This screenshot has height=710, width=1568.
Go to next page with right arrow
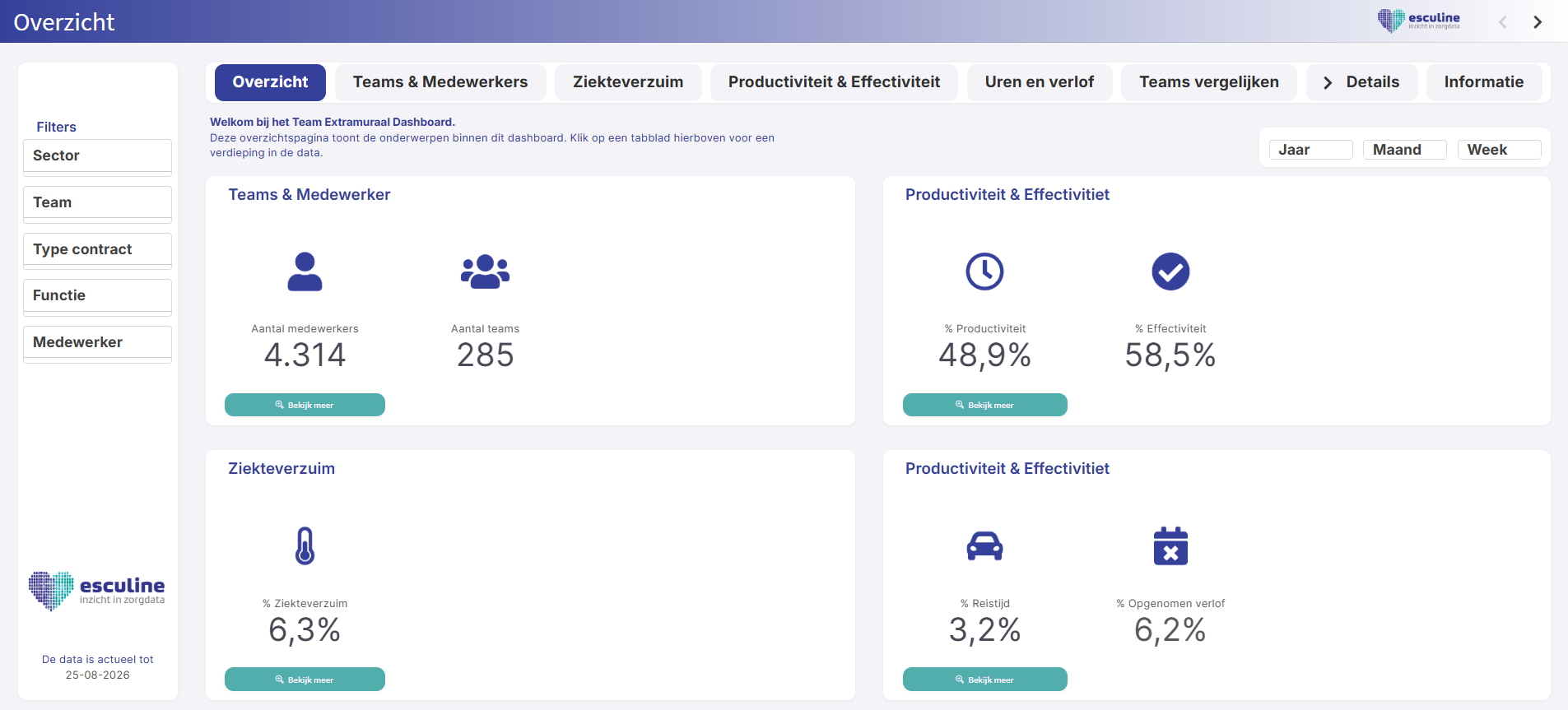point(1538,22)
